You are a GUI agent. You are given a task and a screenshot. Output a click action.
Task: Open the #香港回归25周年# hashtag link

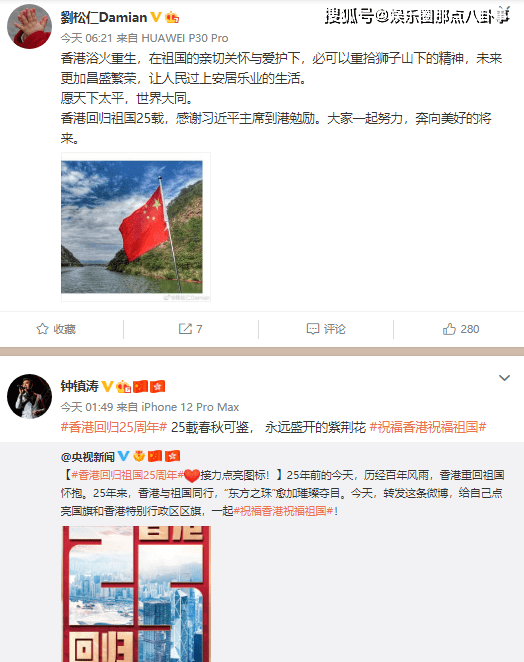(114, 427)
